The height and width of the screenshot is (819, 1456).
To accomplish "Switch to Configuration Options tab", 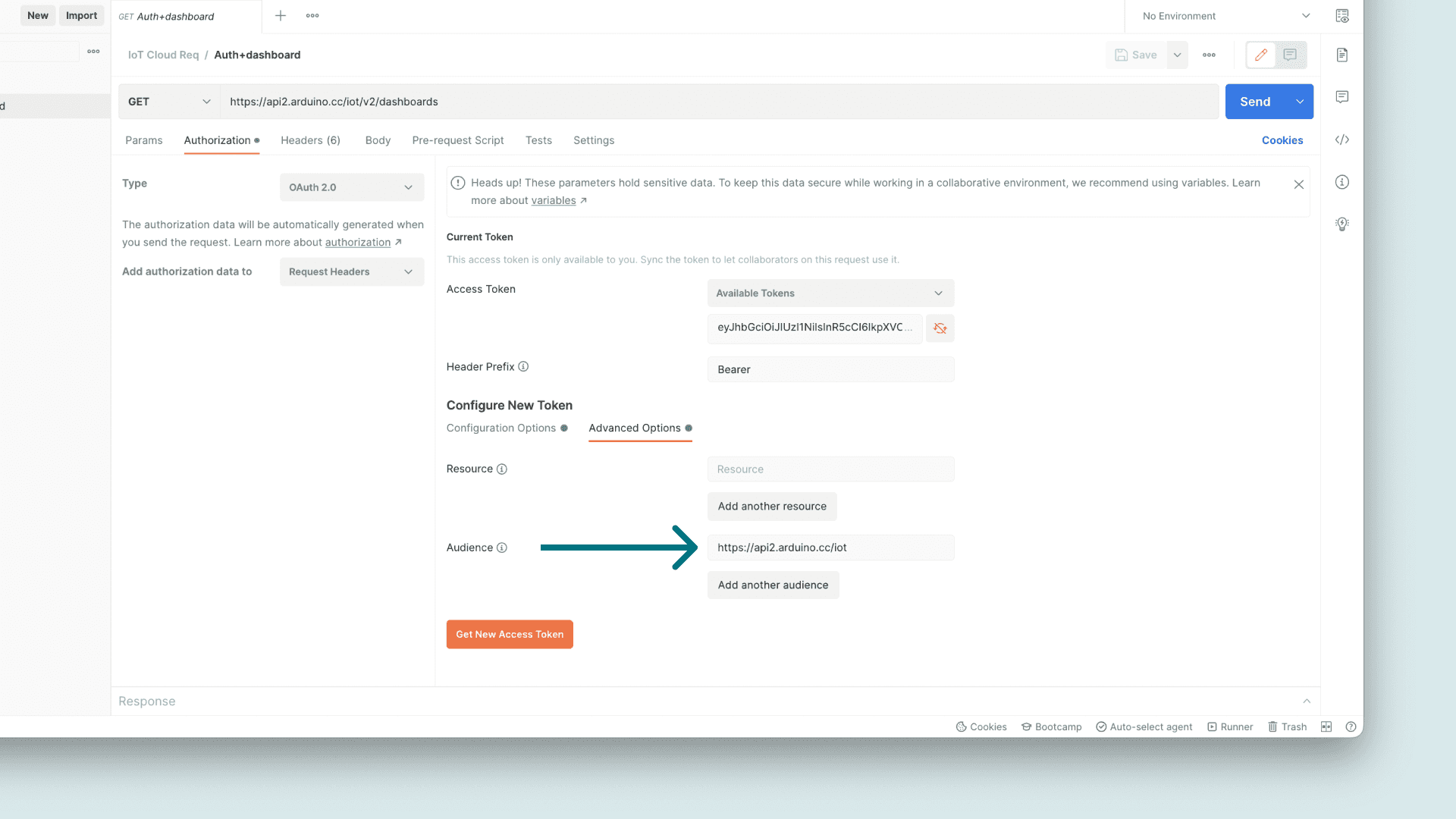I will (x=501, y=428).
